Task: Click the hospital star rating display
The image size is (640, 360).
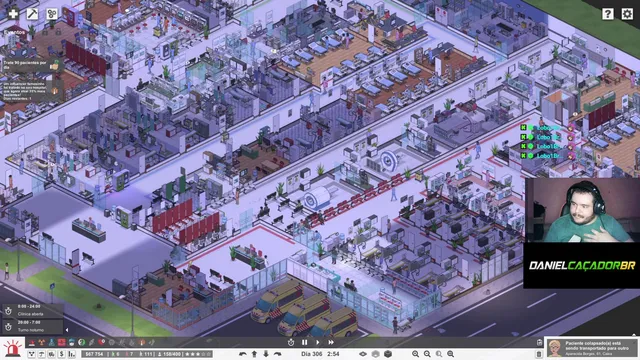Action: pos(198,354)
